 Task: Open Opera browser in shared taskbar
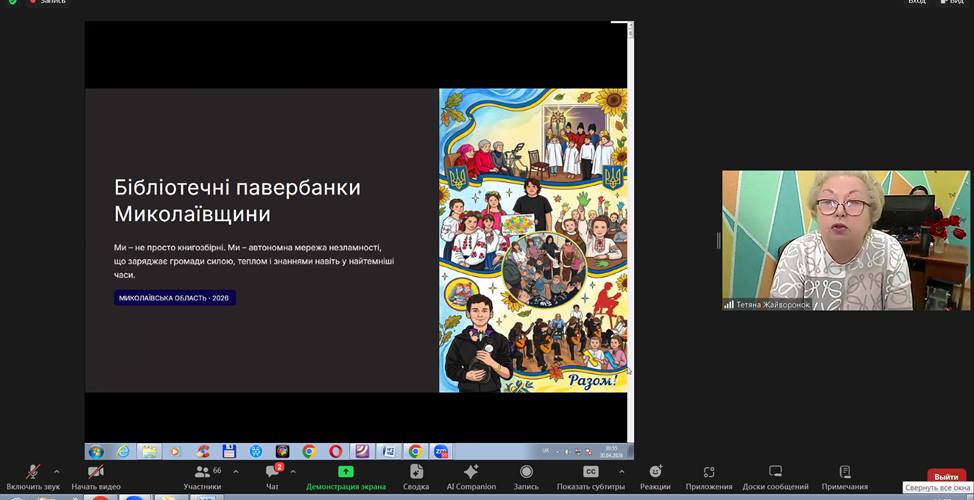(x=335, y=452)
